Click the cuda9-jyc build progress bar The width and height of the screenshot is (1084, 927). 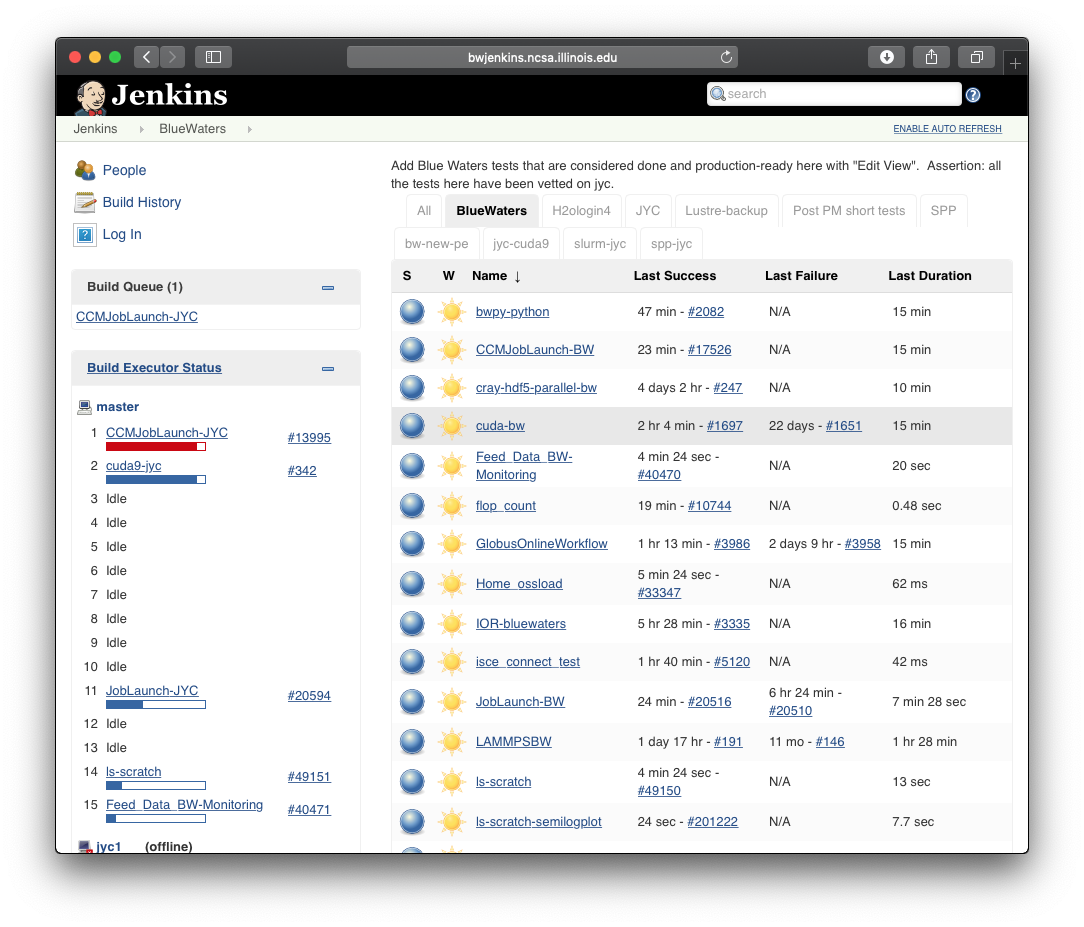[x=156, y=480]
